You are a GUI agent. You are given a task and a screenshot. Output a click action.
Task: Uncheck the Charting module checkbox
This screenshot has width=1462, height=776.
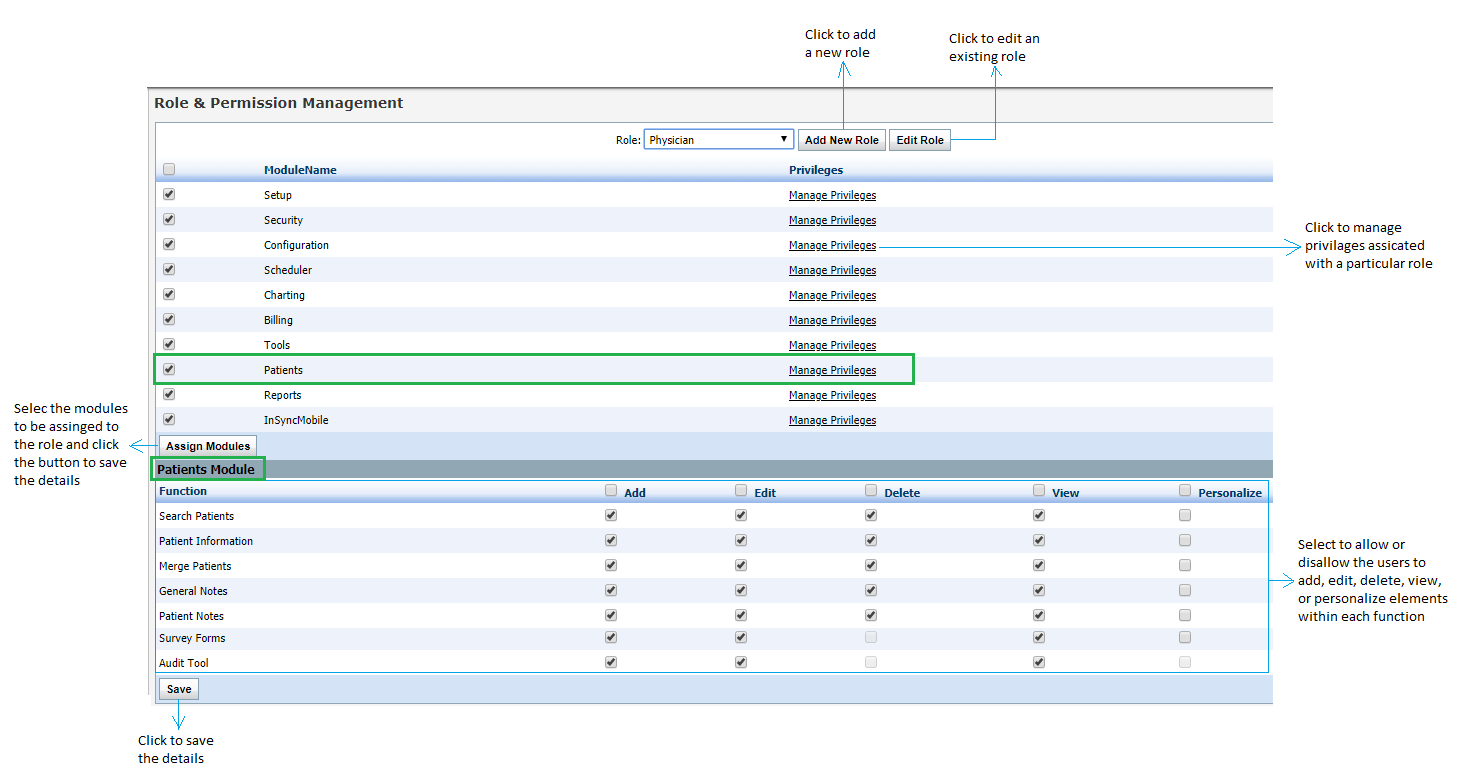coord(169,294)
